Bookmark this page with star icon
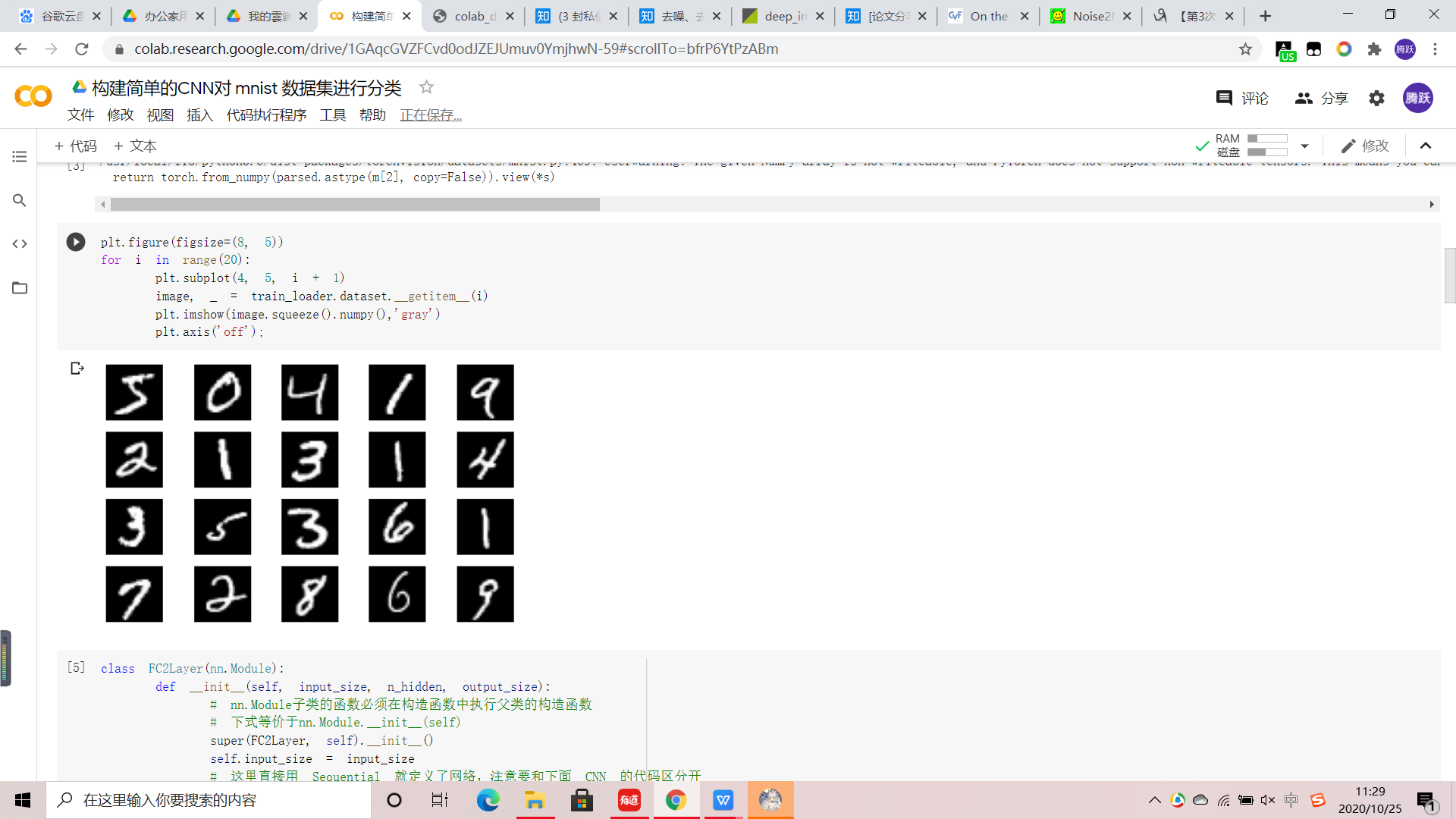Image resolution: width=1456 pixels, height=819 pixels. coord(1245,49)
